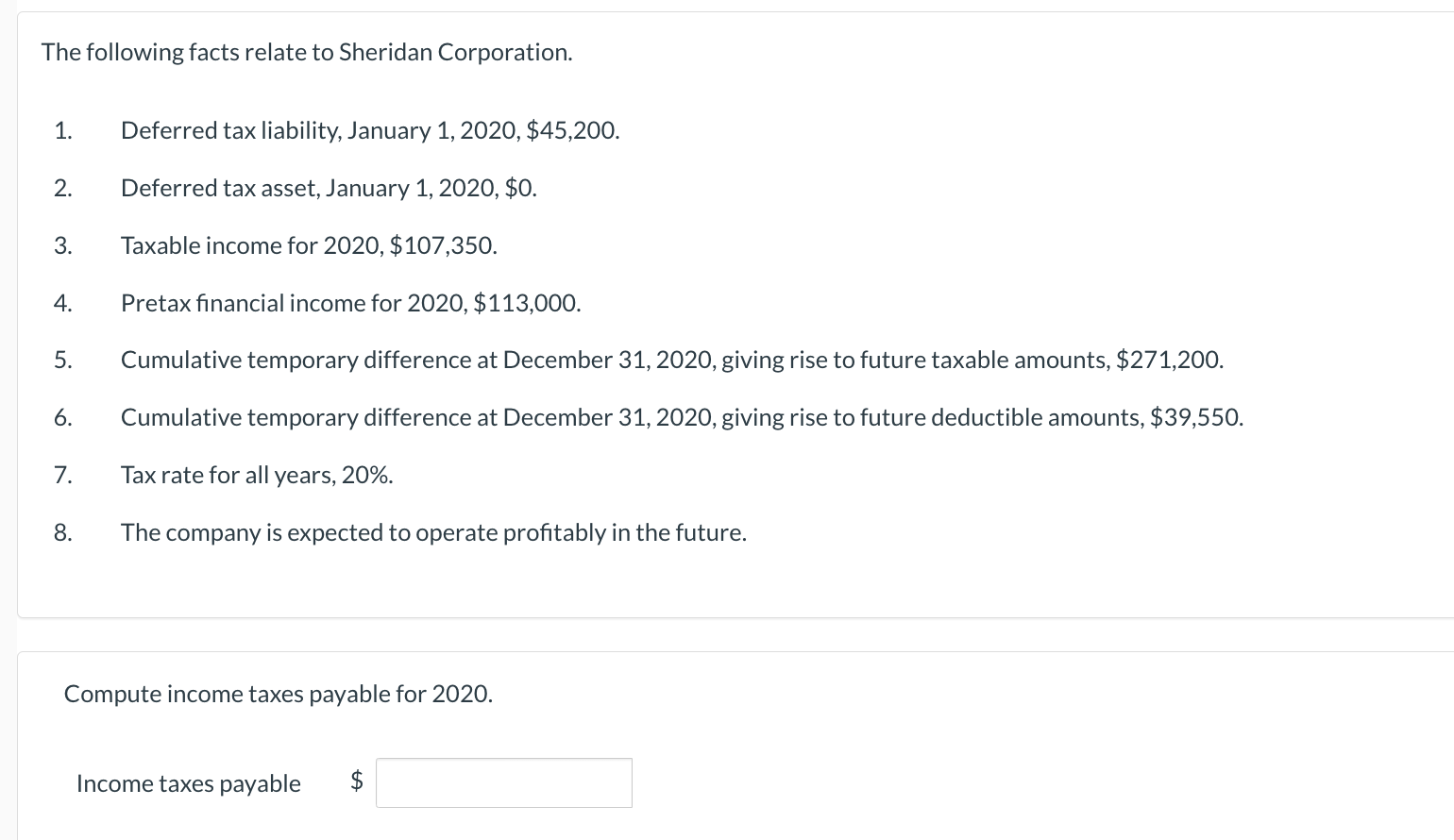This screenshot has width=1454, height=840.
Task: Click the $39,550 amount
Action: click(1197, 417)
